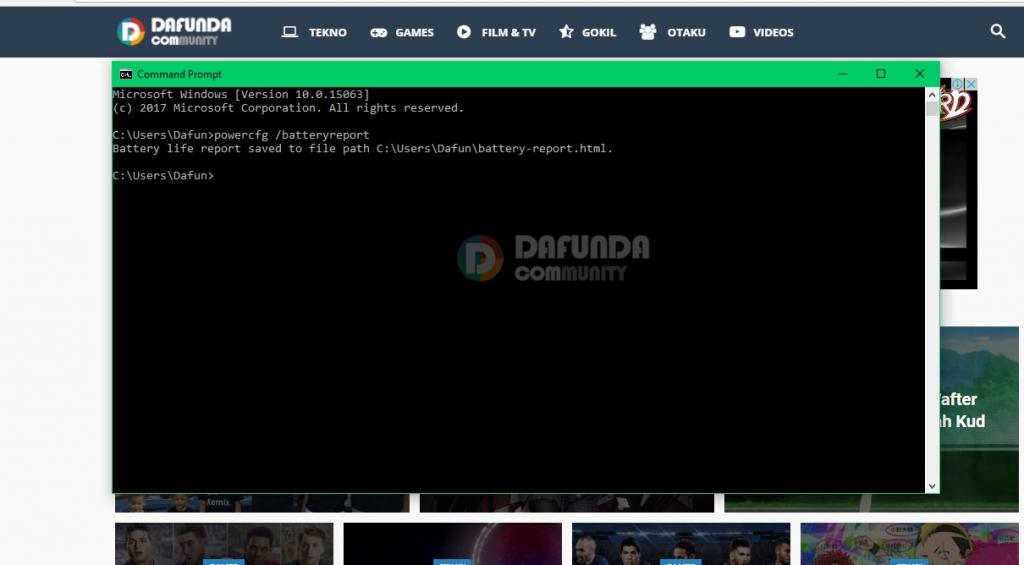
Task: Click the laptop icon beside TEKNO
Action: pos(290,32)
